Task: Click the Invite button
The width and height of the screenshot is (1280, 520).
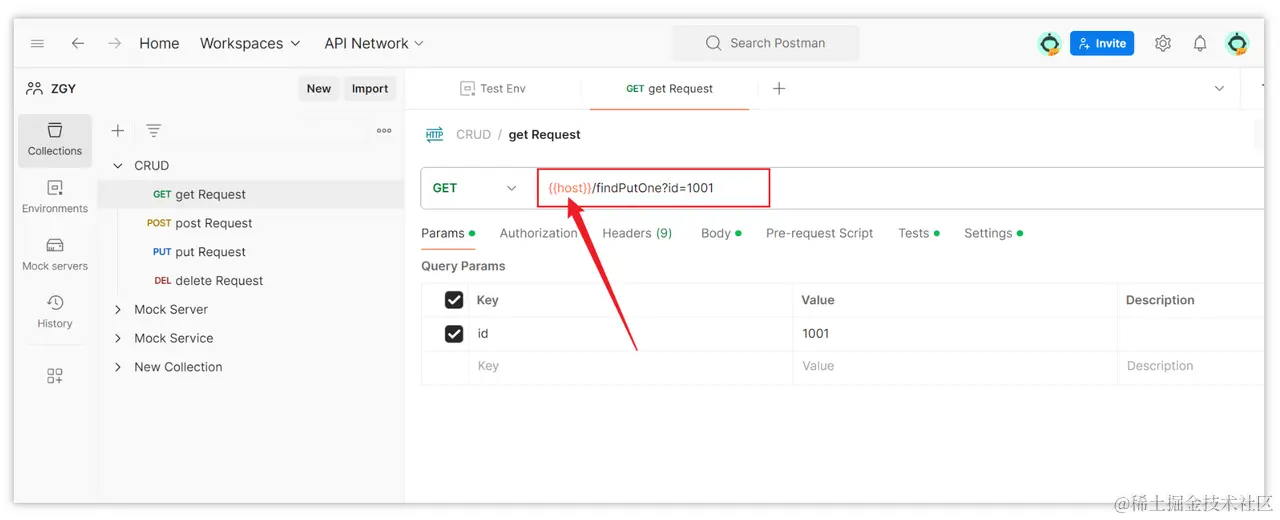Action: 1102,43
